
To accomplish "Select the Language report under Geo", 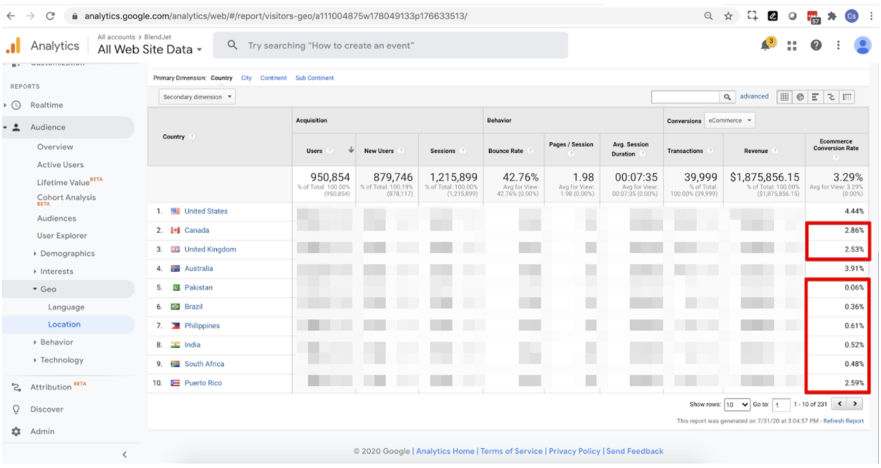I will [66, 307].
